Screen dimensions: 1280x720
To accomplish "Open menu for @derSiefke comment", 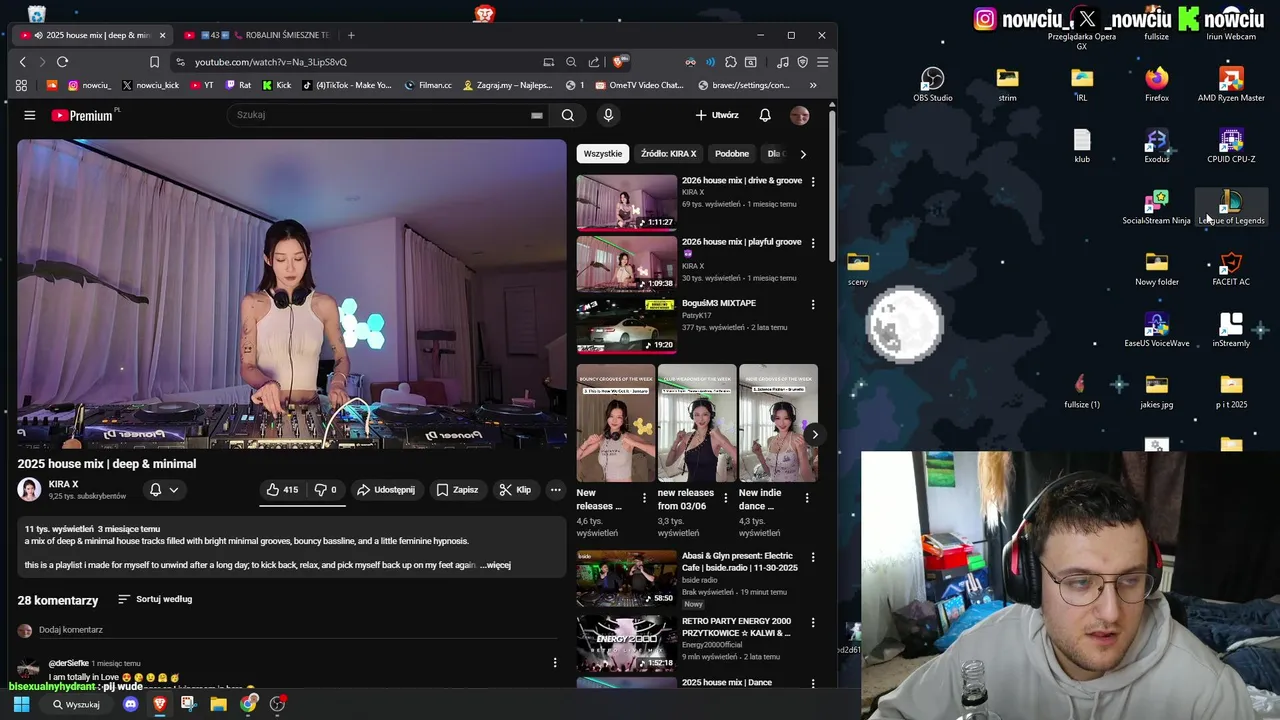I will (x=555, y=662).
